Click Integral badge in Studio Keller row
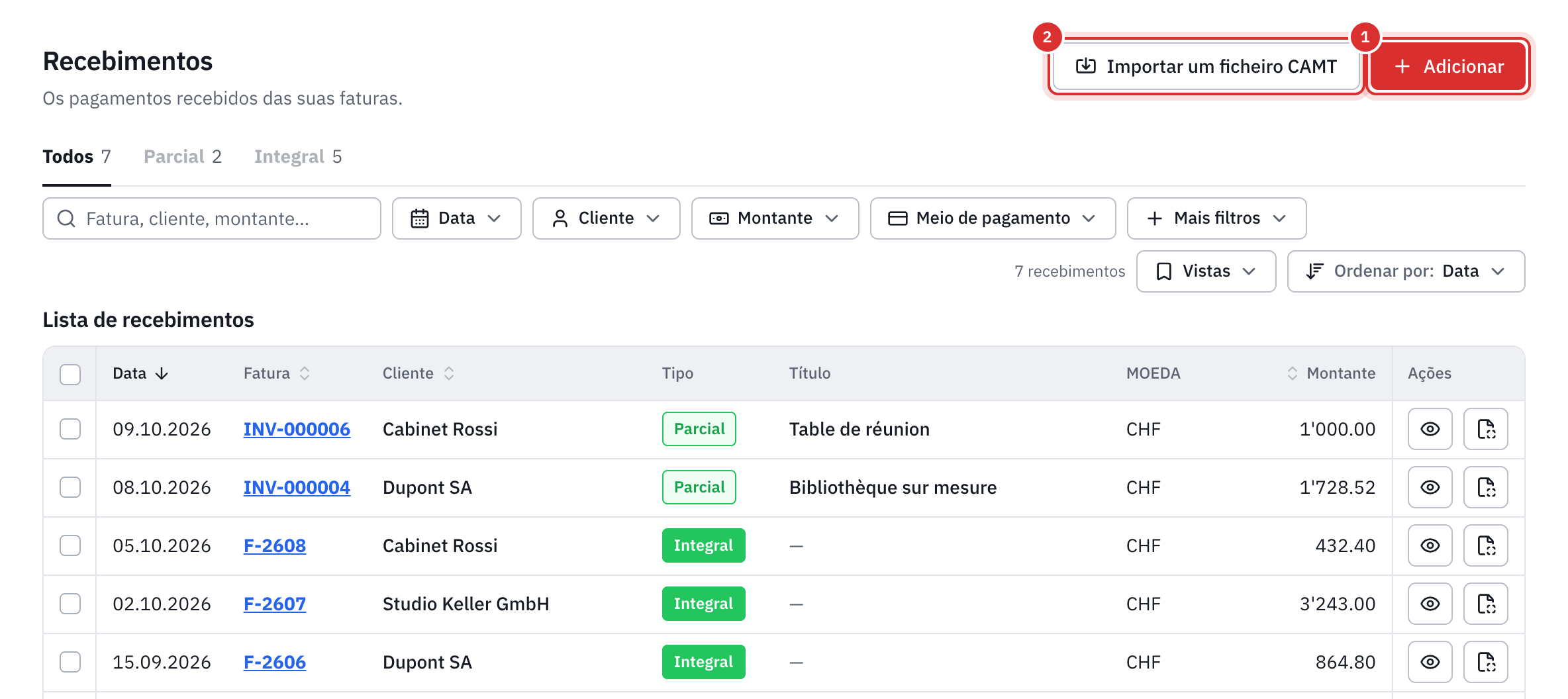The image size is (1568, 699). point(703,604)
